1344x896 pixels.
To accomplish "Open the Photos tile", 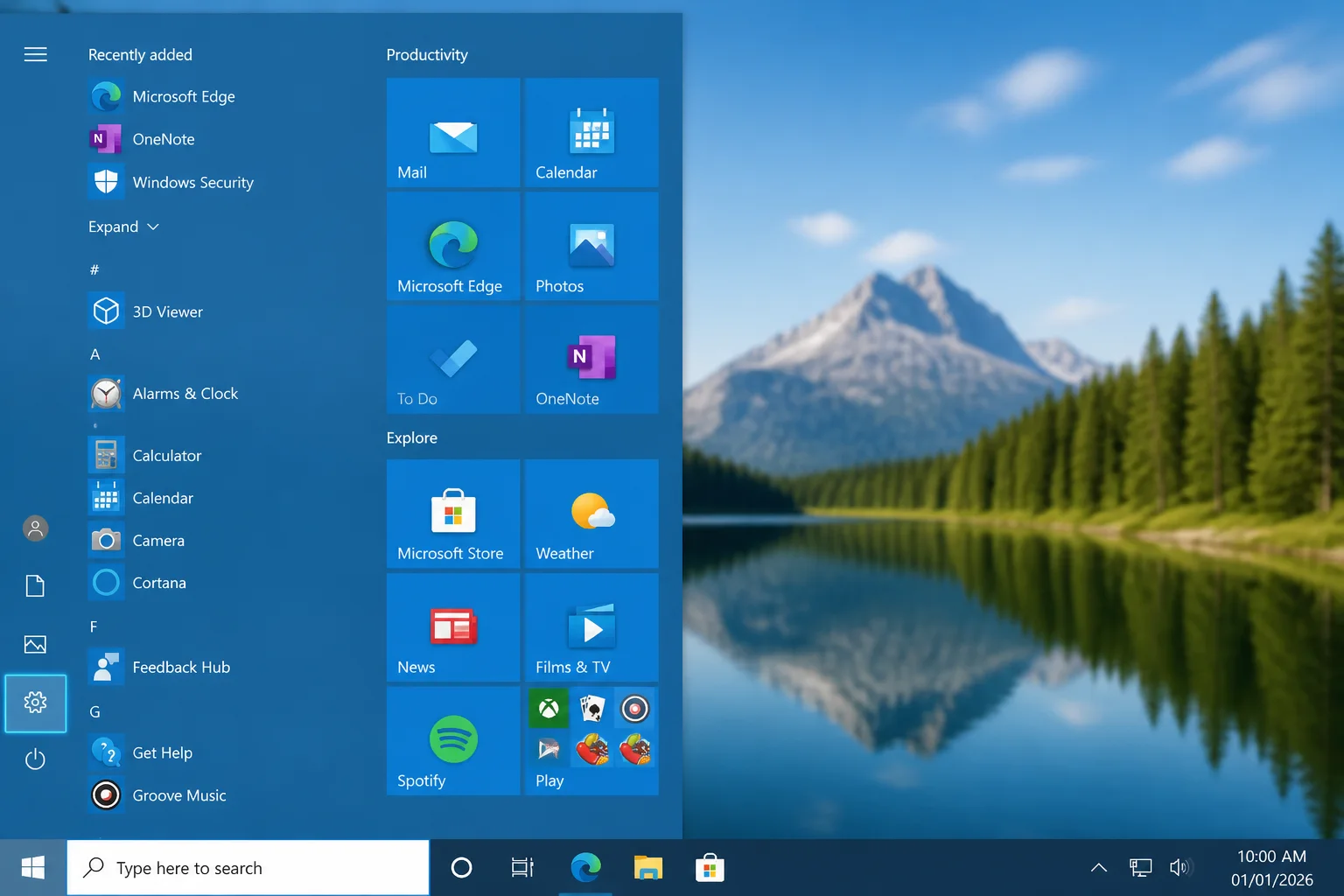I will pos(591,246).
